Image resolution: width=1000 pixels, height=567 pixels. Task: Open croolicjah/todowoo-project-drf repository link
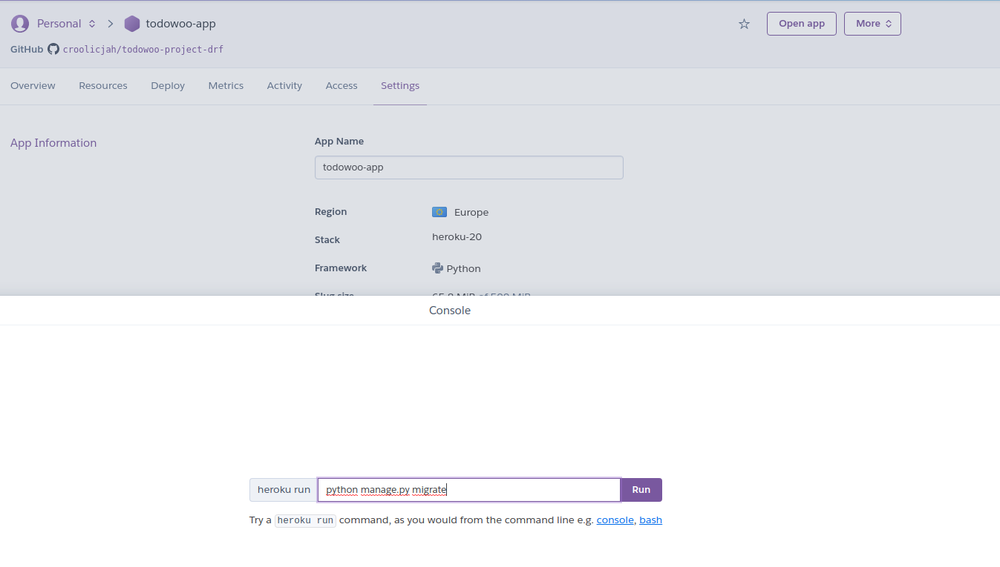(143, 49)
